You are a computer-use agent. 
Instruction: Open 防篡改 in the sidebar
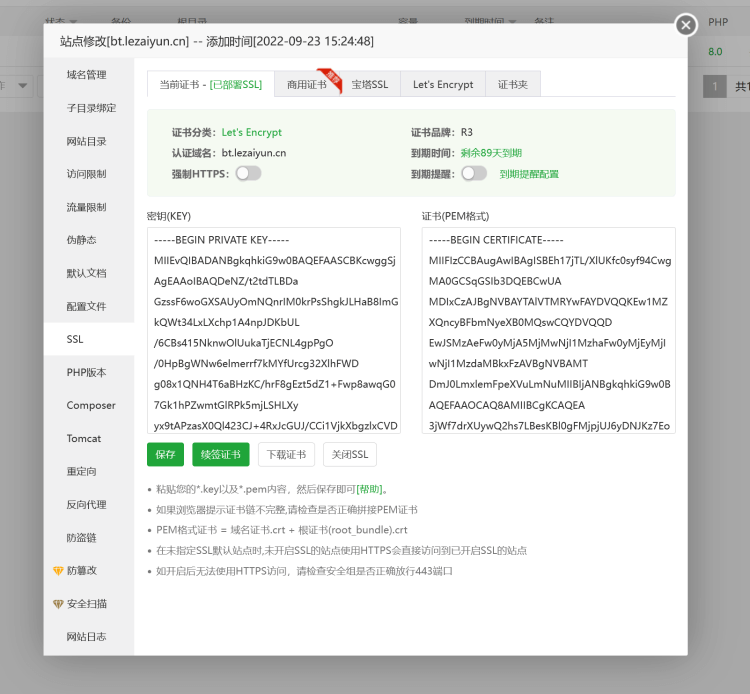pos(89,571)
